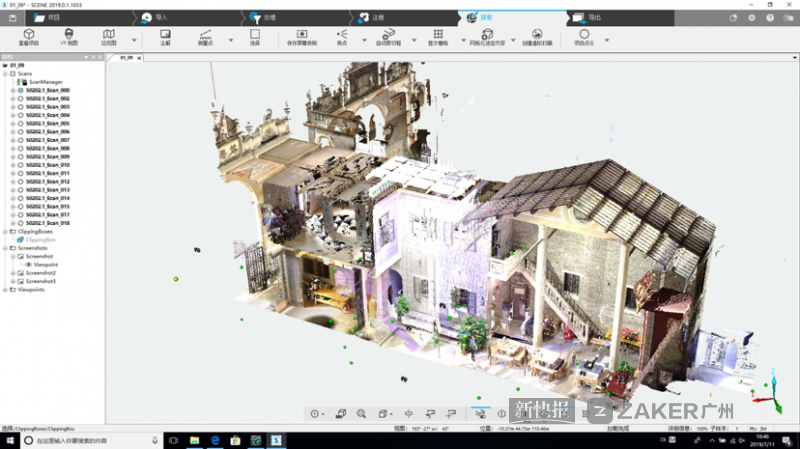Viewport: 800px width, 449px height.
Task: Click the zoom magnifier icon in bottom toolbar
Action: (x=361, y=413)
